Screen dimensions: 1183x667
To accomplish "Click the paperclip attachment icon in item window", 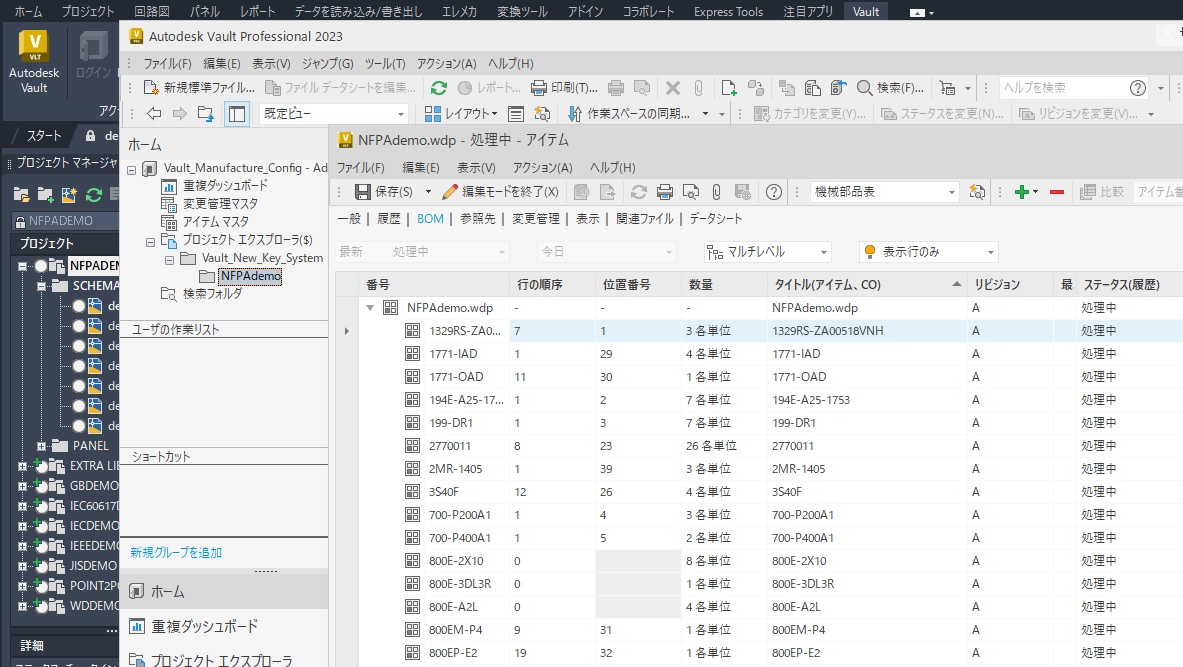I will point(717,192).
